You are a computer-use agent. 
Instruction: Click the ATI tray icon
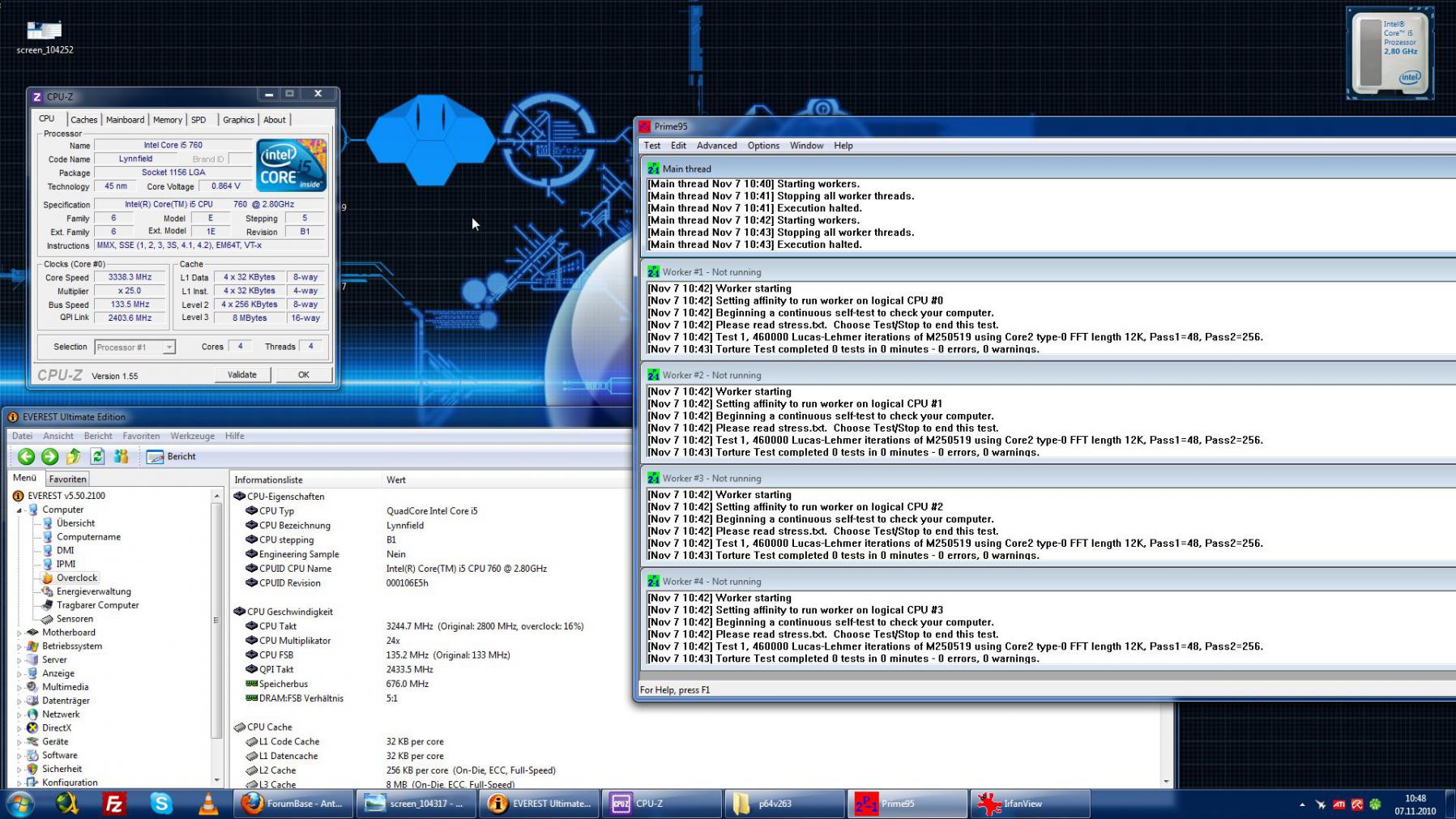1339,804
